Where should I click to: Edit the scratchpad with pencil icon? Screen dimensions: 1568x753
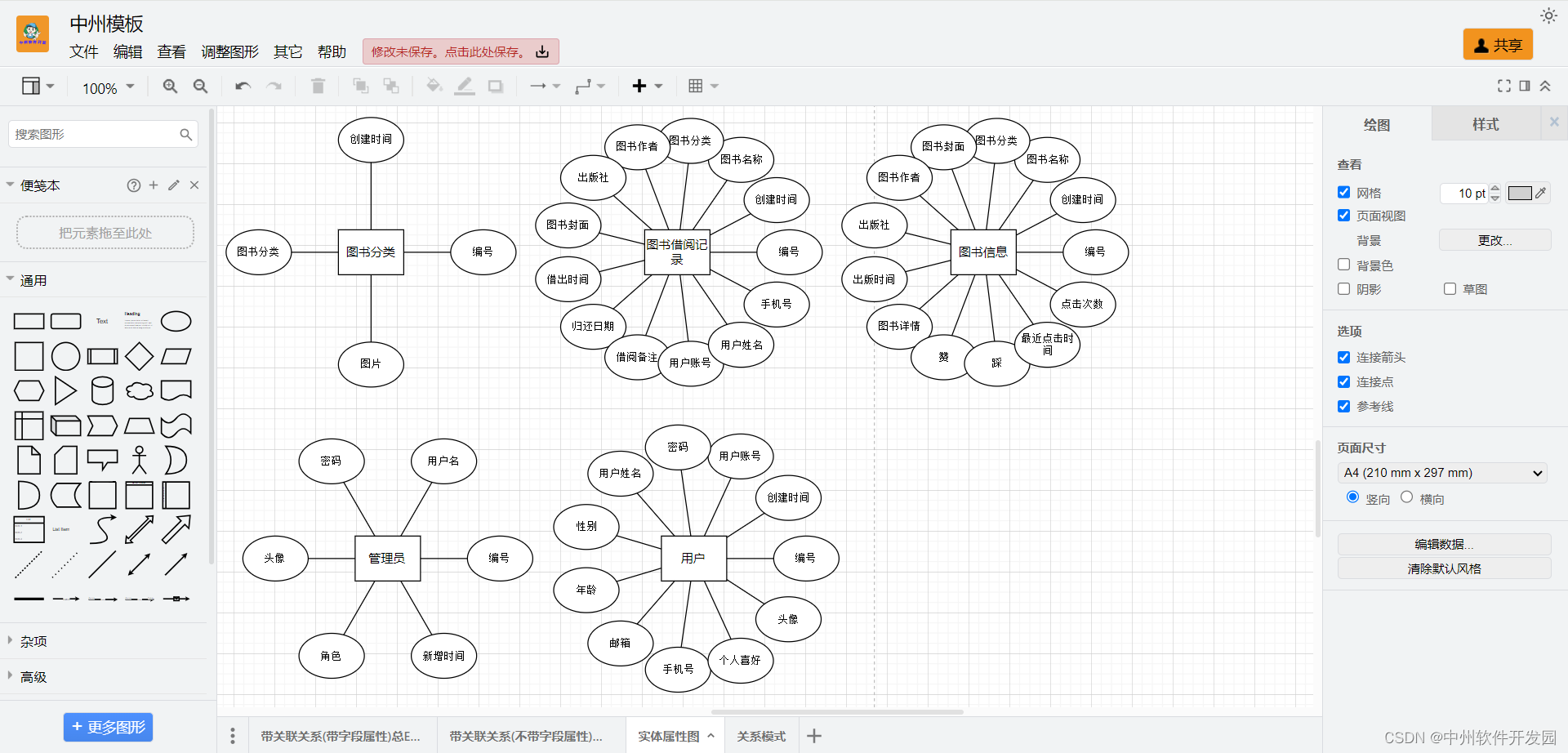(x=174, y=185)
